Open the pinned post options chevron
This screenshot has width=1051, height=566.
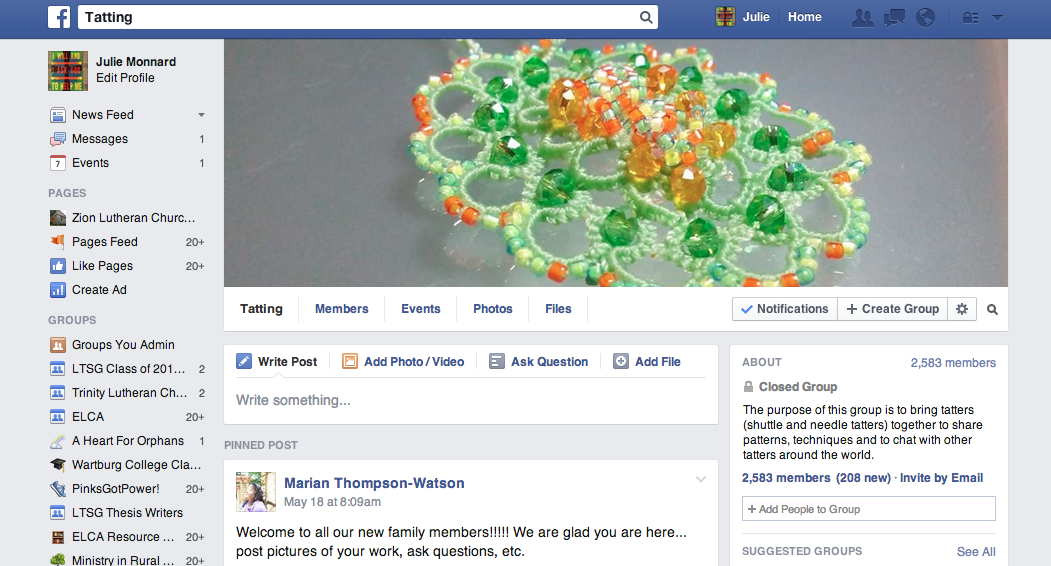[700, 479]
